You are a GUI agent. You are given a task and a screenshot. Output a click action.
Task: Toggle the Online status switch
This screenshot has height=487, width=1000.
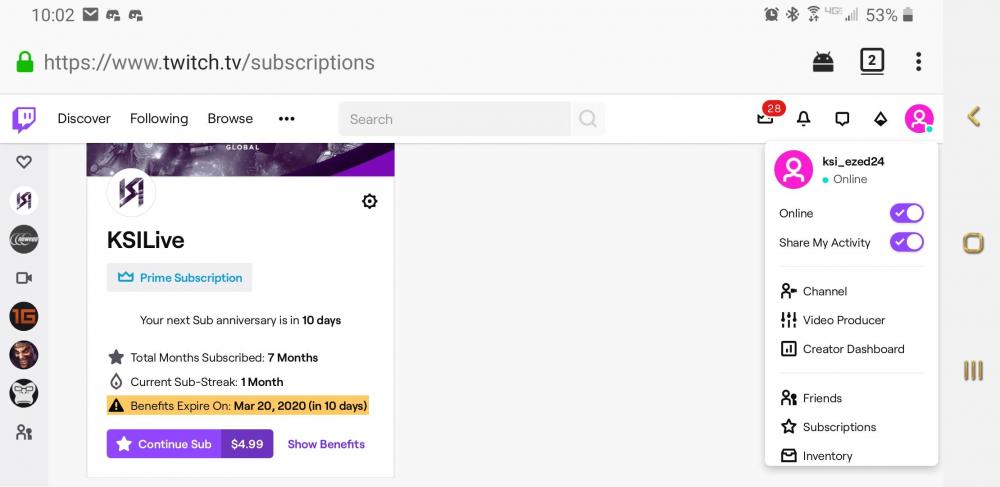pos(906,213)
